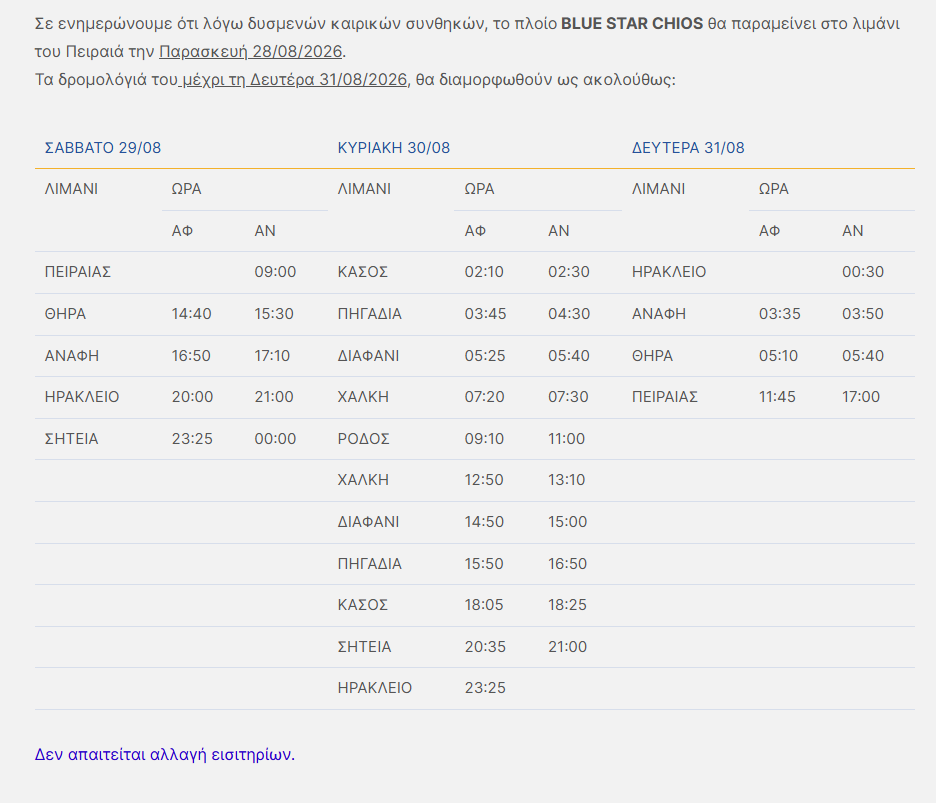Click the 05:10 arrival time at ΘΗΡΑ
936x803 pixels.
coord(778,356)
